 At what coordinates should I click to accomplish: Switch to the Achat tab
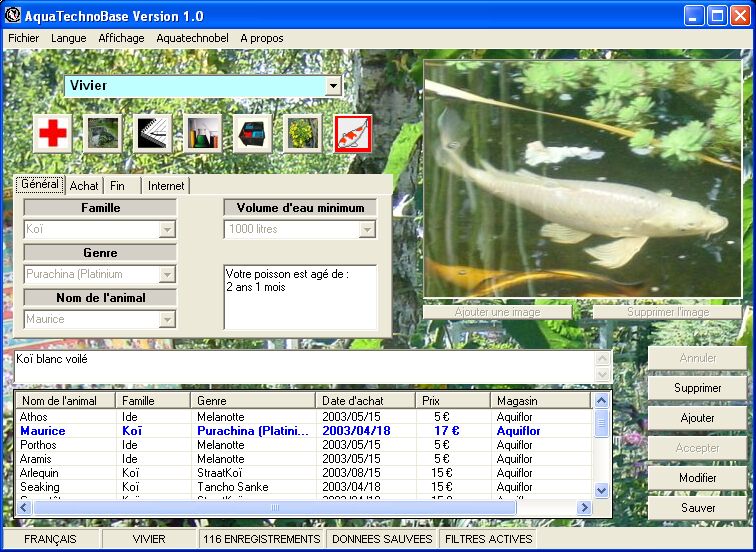(84, 186)
